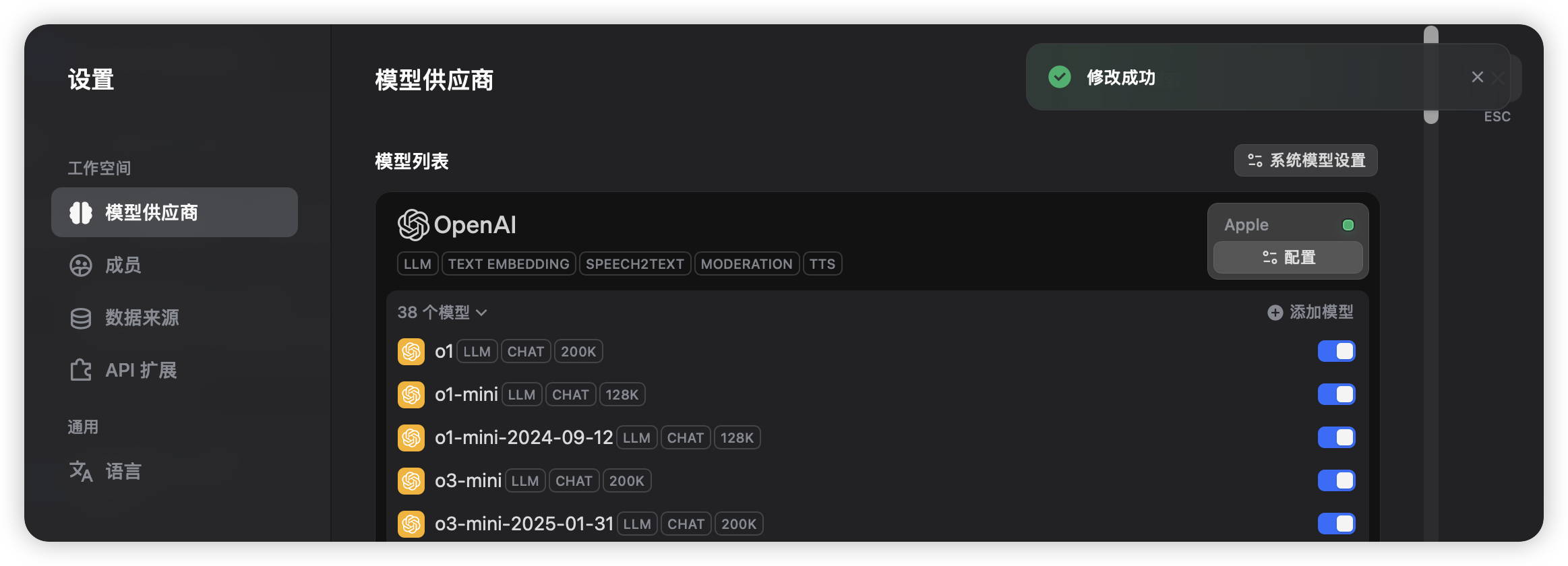Open the 数据来源 settings section
Viewport: 1568px width, 566px height.
click(142, 318)
